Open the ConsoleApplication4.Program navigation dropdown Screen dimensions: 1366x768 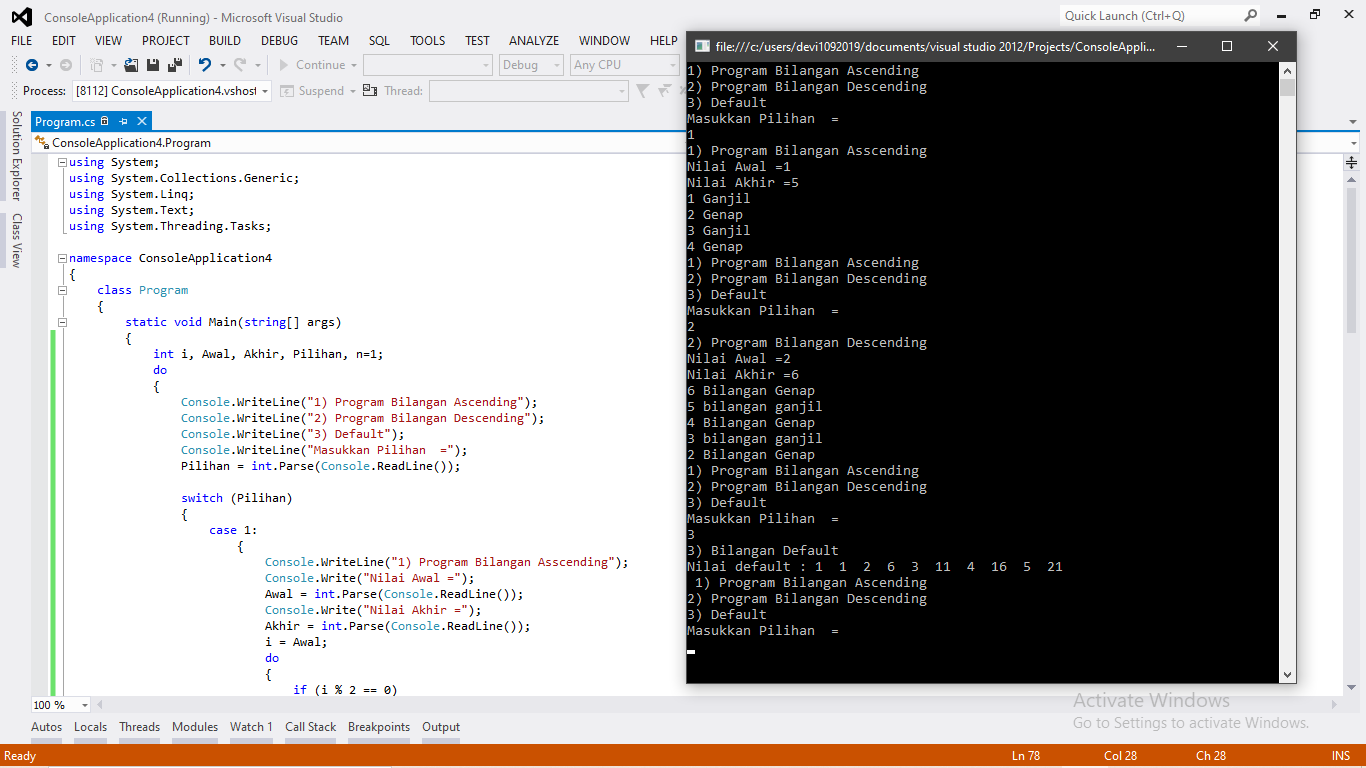(360, 143)
